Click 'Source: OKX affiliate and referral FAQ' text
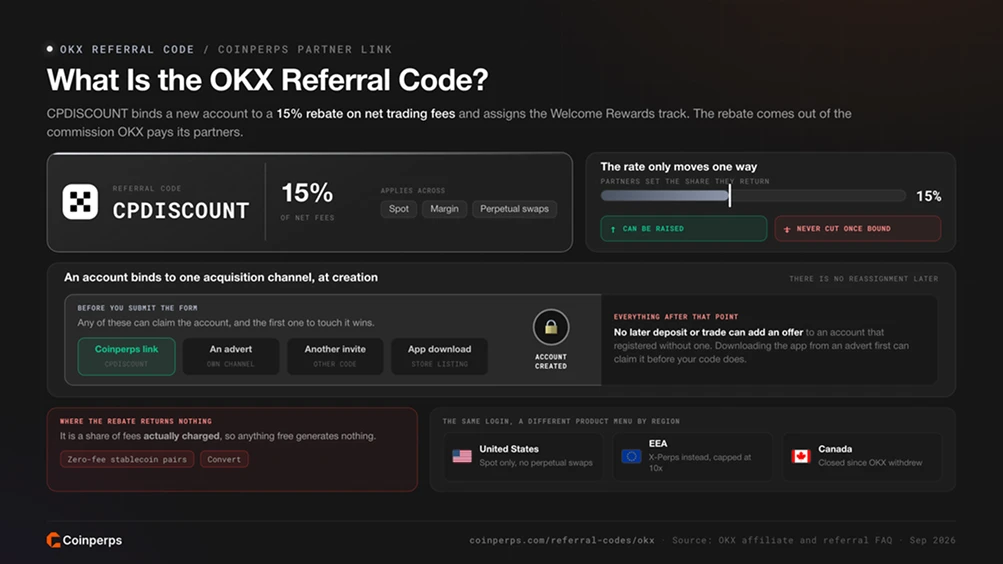This screenshot has height=564, width=1003. (x=782, y=540)
